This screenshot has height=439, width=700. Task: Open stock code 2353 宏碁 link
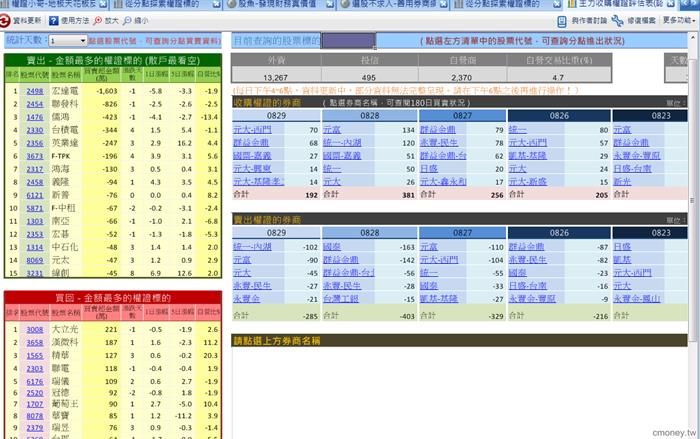34,234
